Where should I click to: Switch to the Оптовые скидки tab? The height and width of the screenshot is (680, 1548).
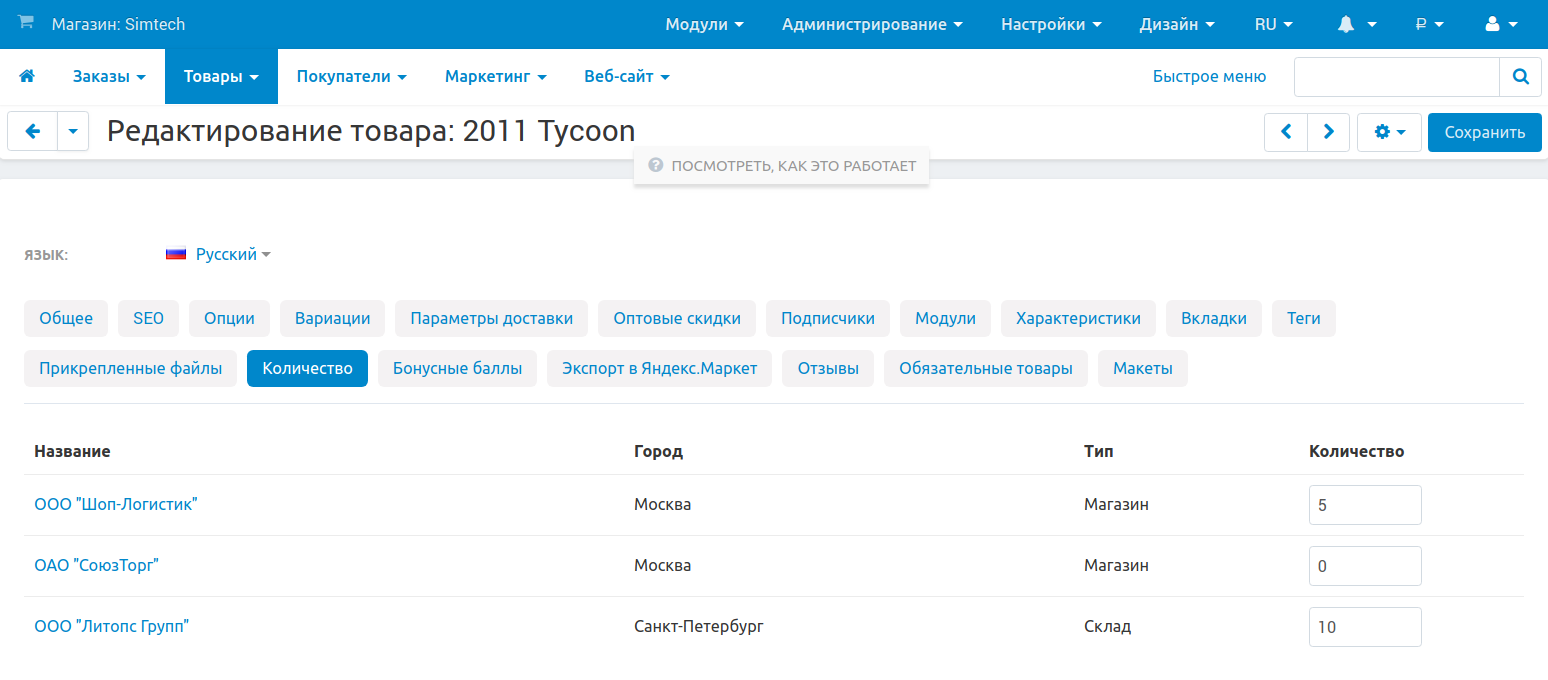click(676, 318)
